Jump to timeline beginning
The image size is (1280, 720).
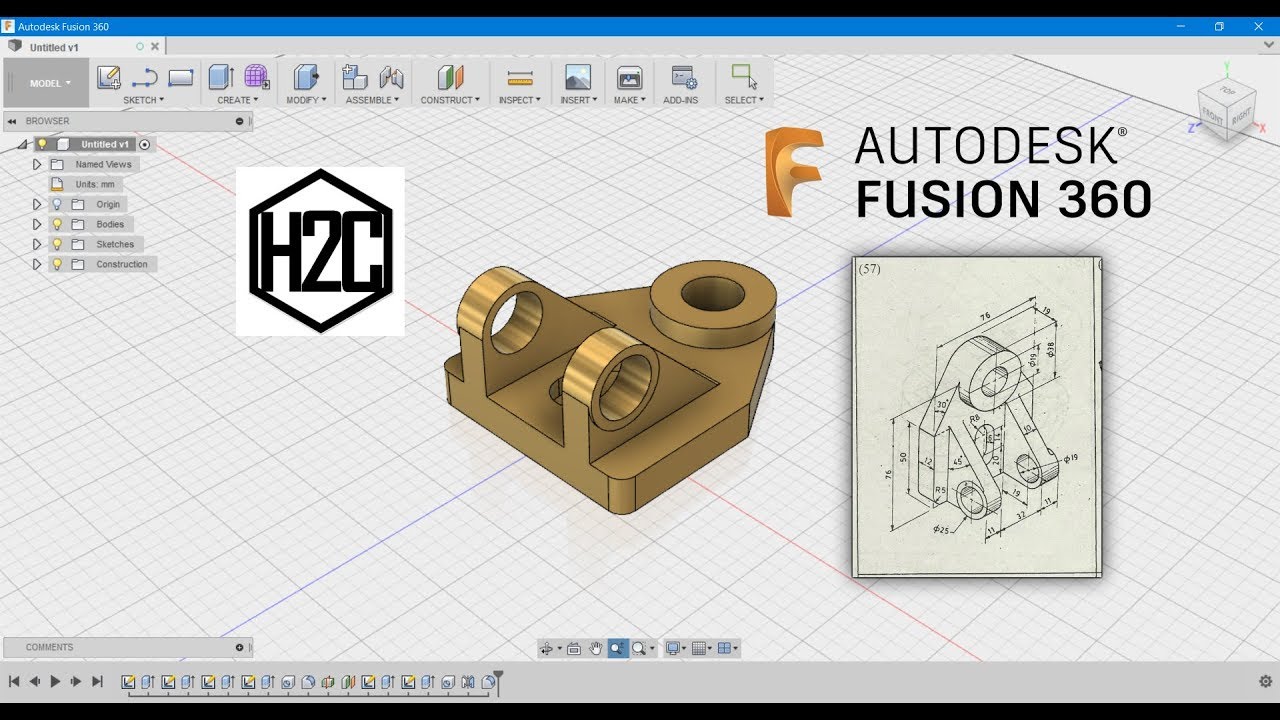pos(14,681)
